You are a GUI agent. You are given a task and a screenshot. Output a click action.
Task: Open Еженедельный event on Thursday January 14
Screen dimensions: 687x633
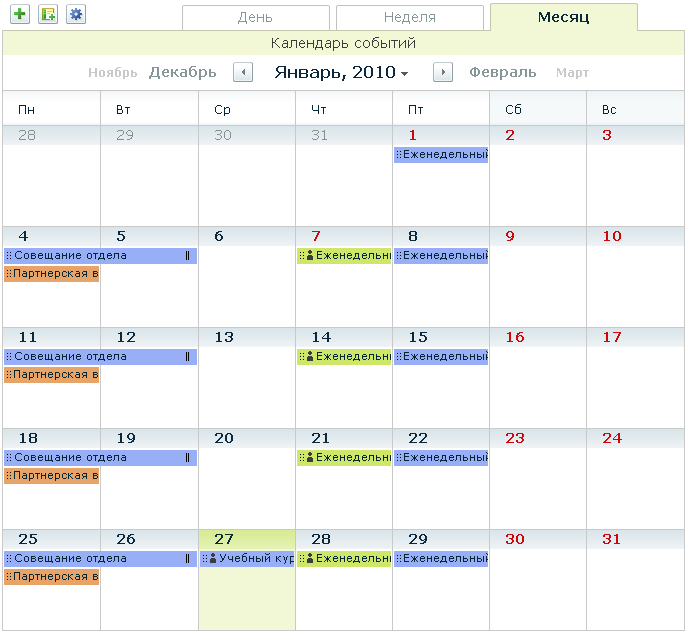tap(344, 357)
